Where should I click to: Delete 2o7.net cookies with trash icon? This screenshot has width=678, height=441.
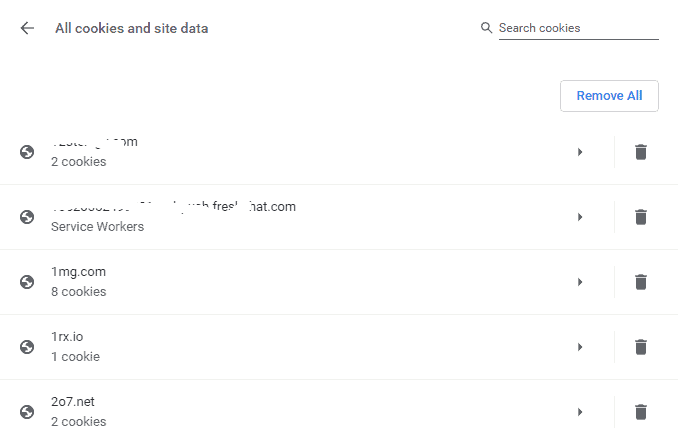(x=641, y=412)
